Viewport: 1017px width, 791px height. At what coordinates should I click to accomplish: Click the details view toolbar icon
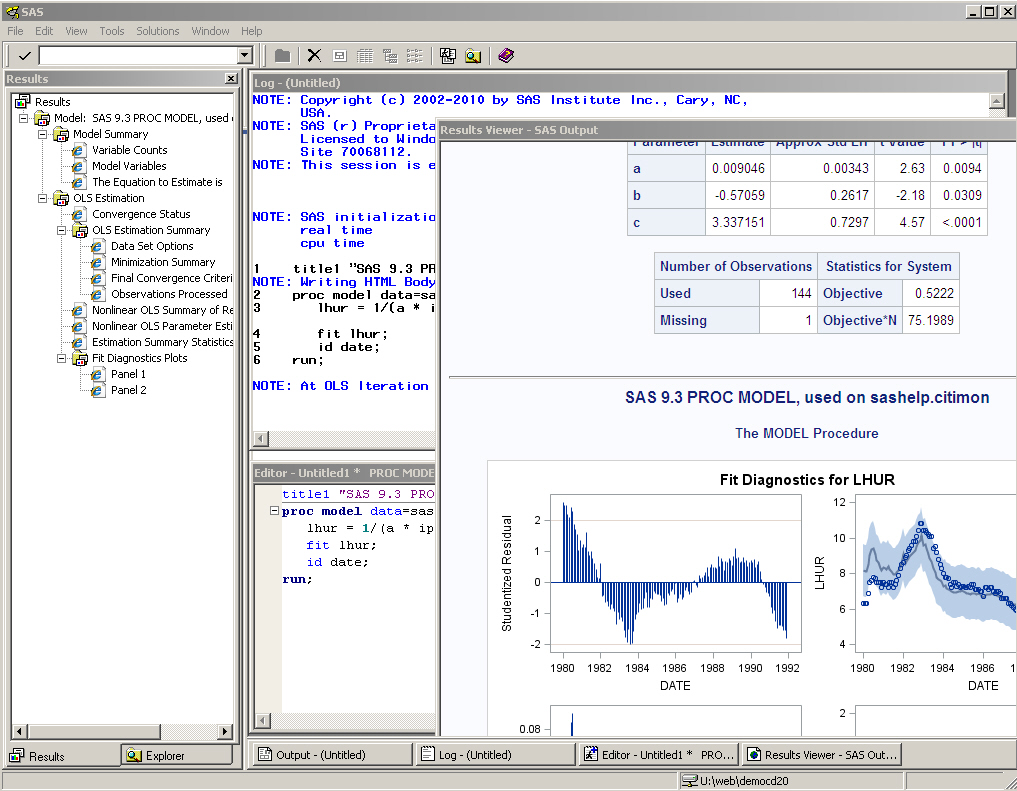tap(365, 56)
